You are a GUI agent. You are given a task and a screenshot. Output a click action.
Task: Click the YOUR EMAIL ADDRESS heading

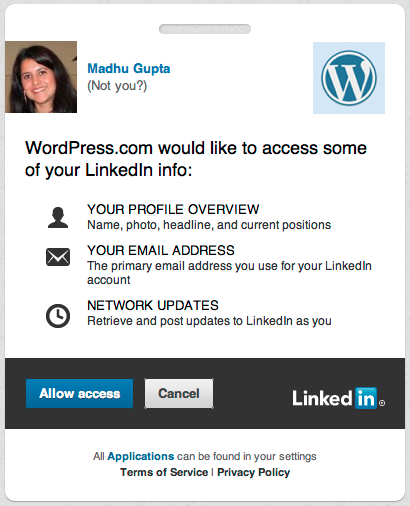coord(161,250)
